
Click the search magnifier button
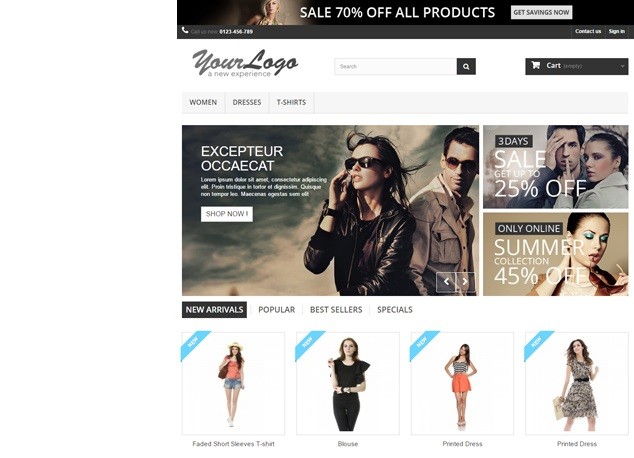point(466,66)
